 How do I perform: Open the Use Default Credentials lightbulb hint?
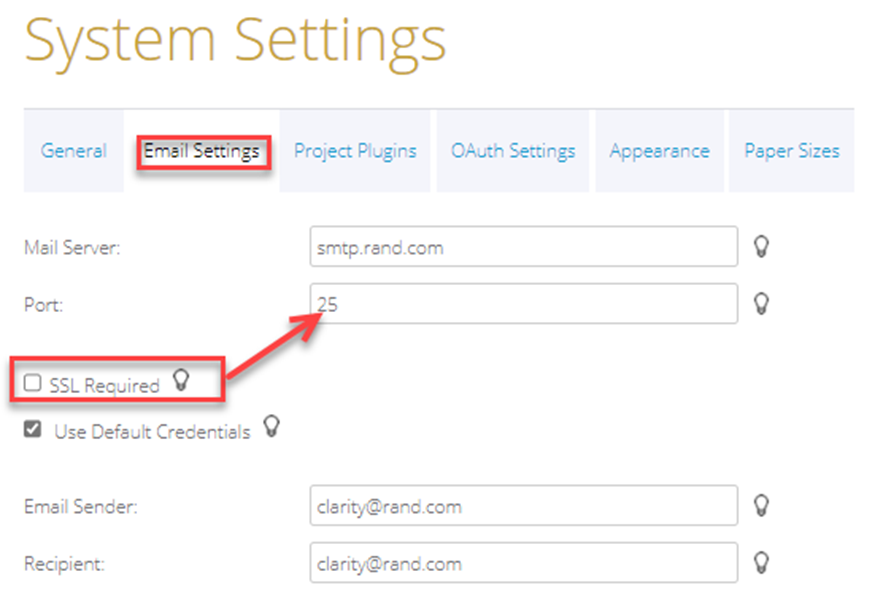[x=271, y=427]
